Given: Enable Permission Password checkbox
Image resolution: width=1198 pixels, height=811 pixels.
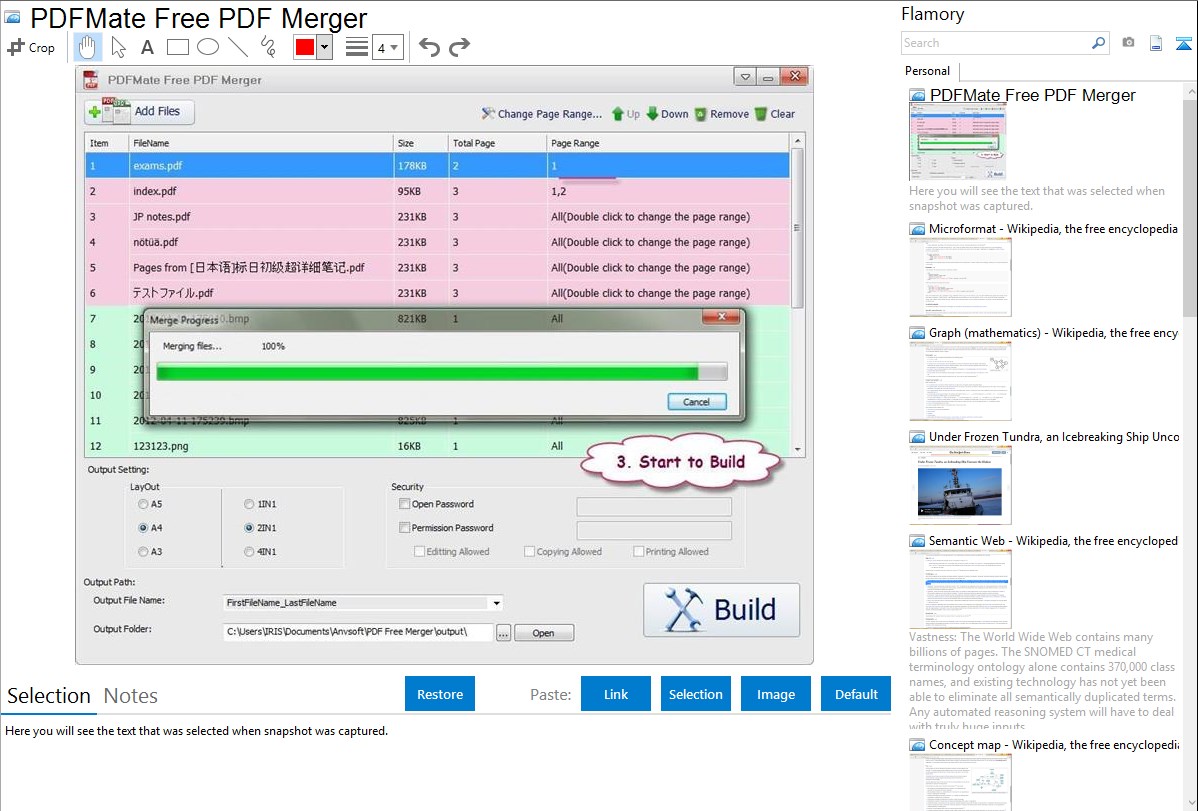Looking at the screenshot, I should coord(405,527).
